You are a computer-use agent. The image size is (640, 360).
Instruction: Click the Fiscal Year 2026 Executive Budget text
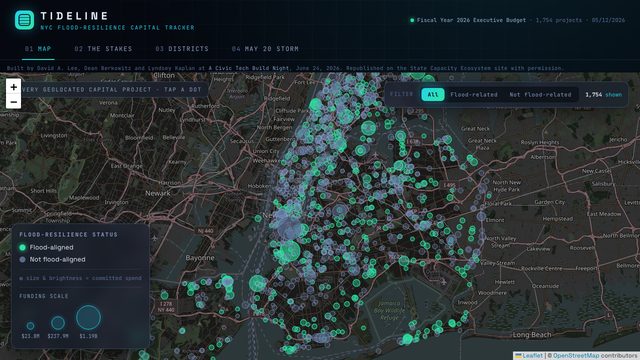pos(471,20)
